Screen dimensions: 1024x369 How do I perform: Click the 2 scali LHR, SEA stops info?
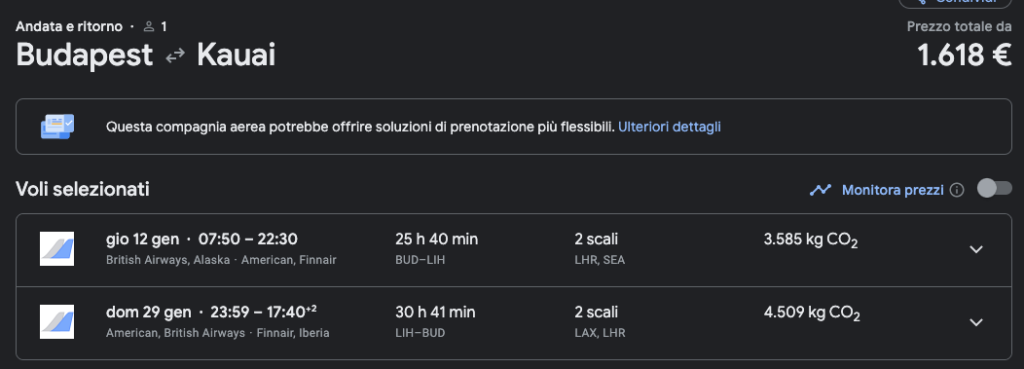(600, 249)
